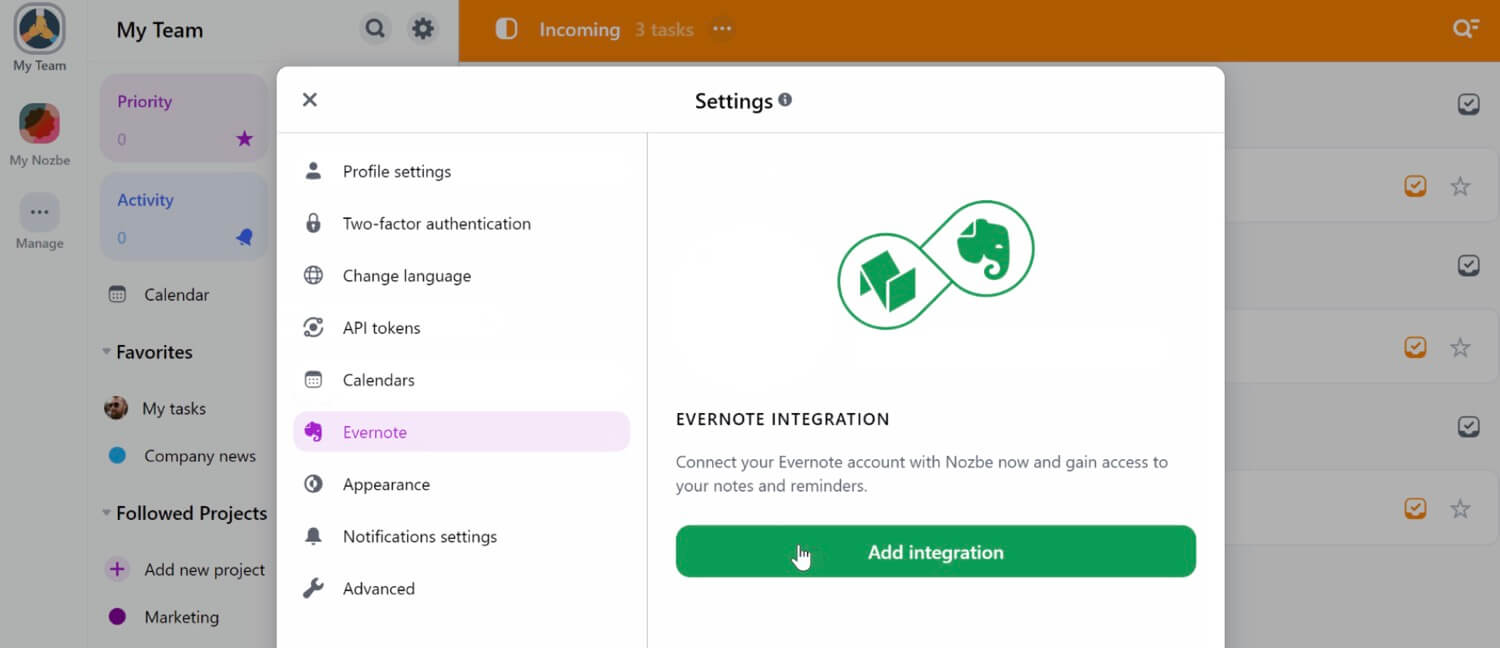Screen dimensions: 1500x648
Task: Click the Priority star icon
Action: click(245, 139)
